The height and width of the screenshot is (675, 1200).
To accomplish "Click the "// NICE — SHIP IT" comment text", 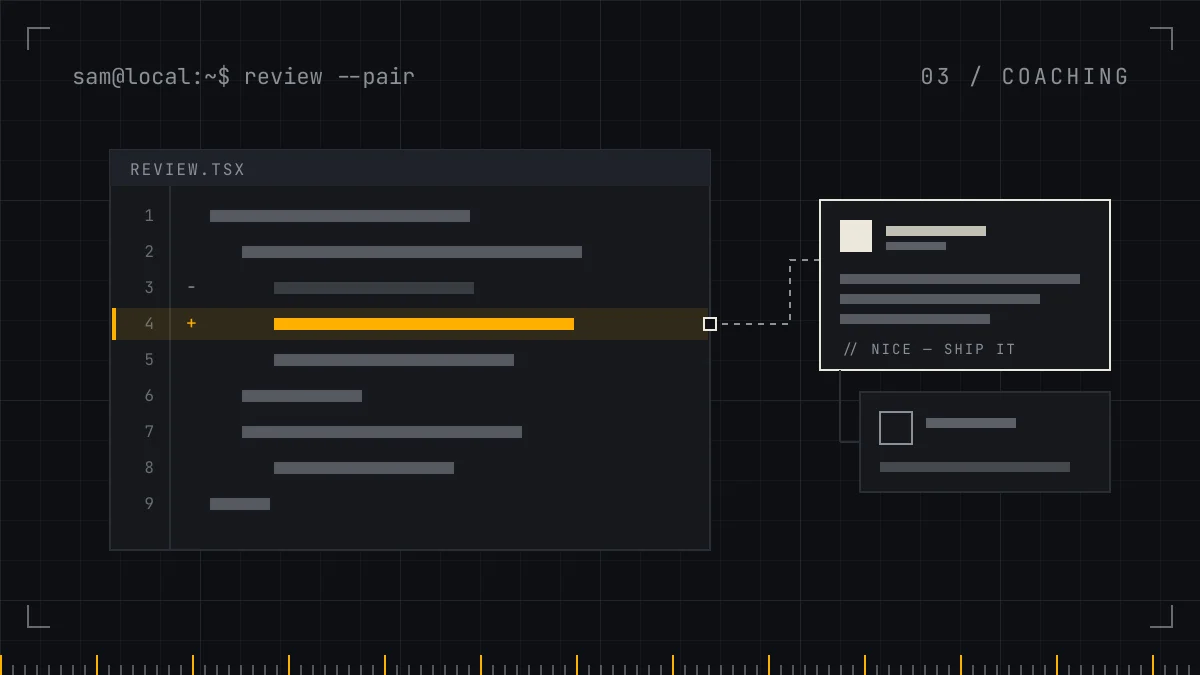I will (930, 349).
